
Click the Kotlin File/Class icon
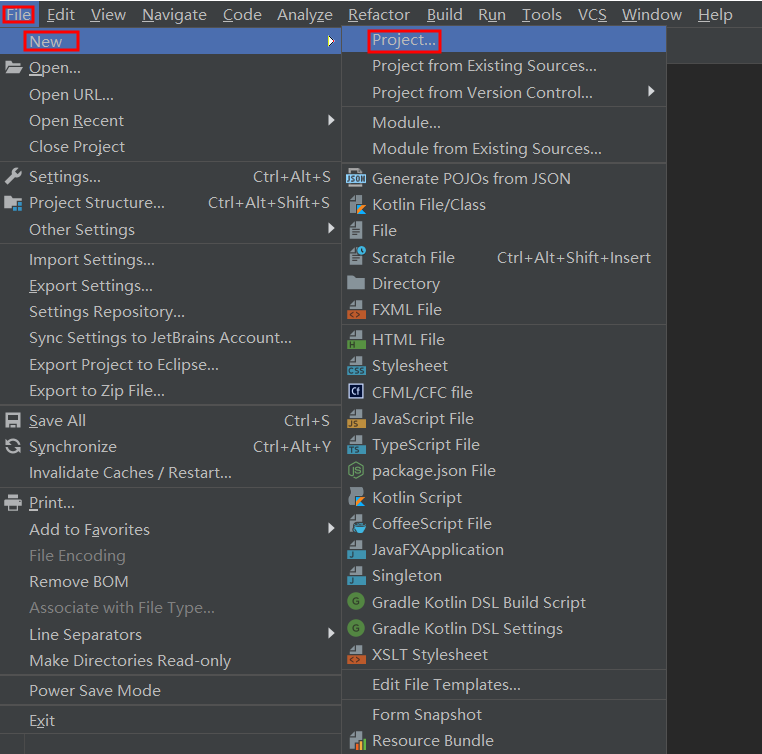tap(357, 205)
